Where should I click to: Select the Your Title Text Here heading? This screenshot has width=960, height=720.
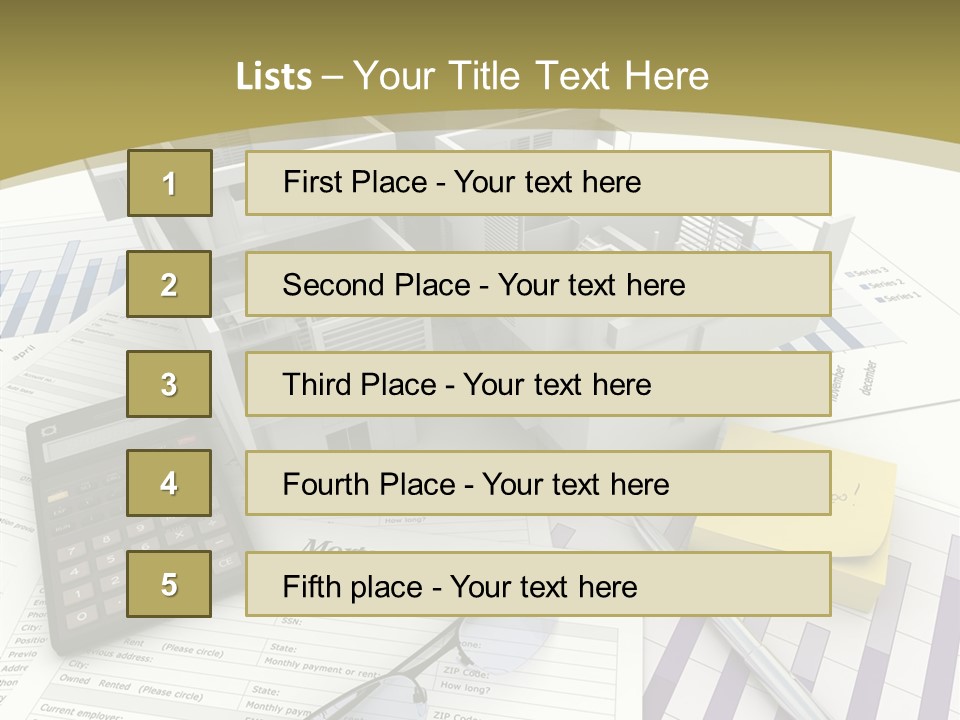[x=531, y=76]
